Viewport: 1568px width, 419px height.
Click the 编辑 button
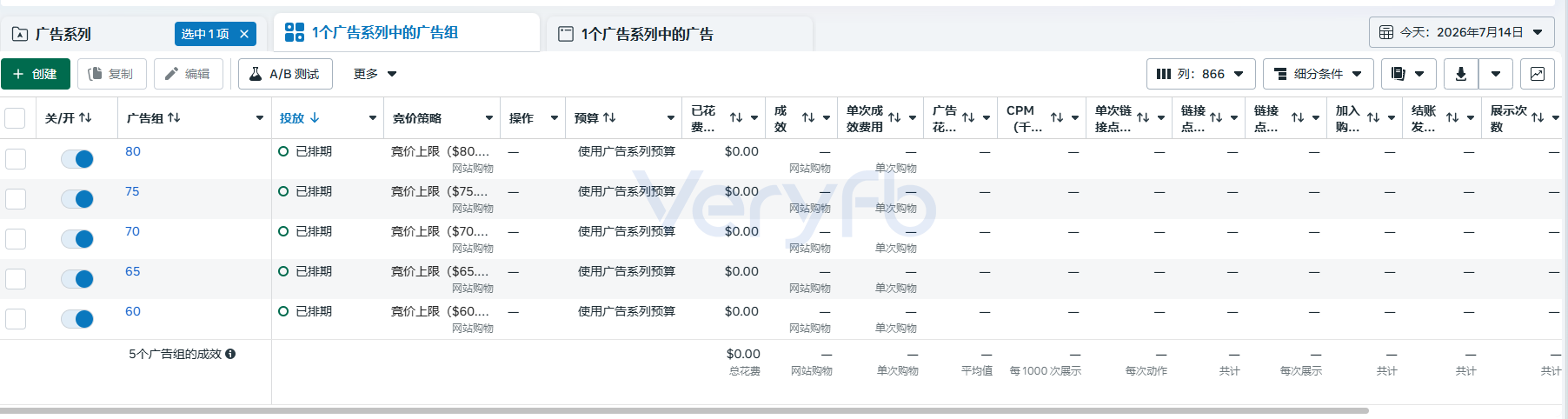click(x=189, y=74)
